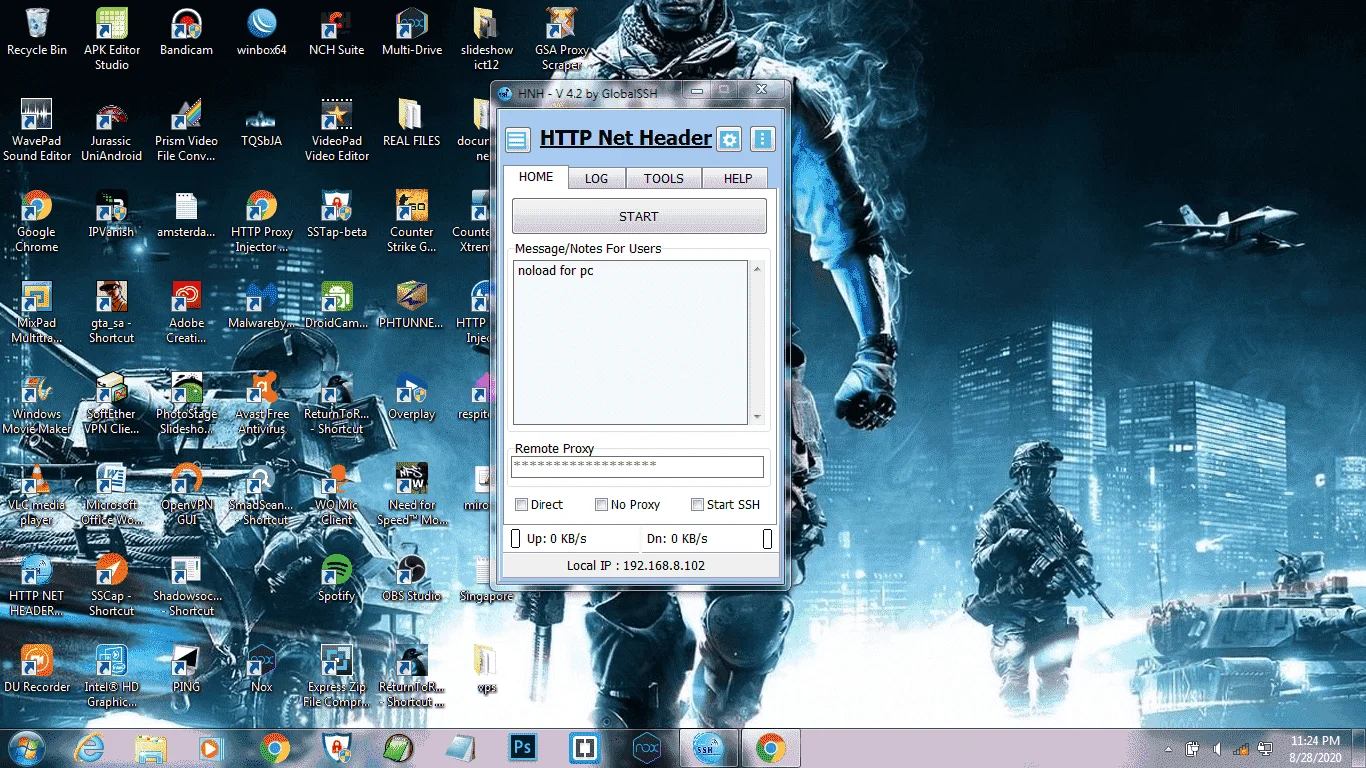Click the PING desktop icon
This screenshot has width=1366, height=768.
pyautogui.click(x=187, y=668)
